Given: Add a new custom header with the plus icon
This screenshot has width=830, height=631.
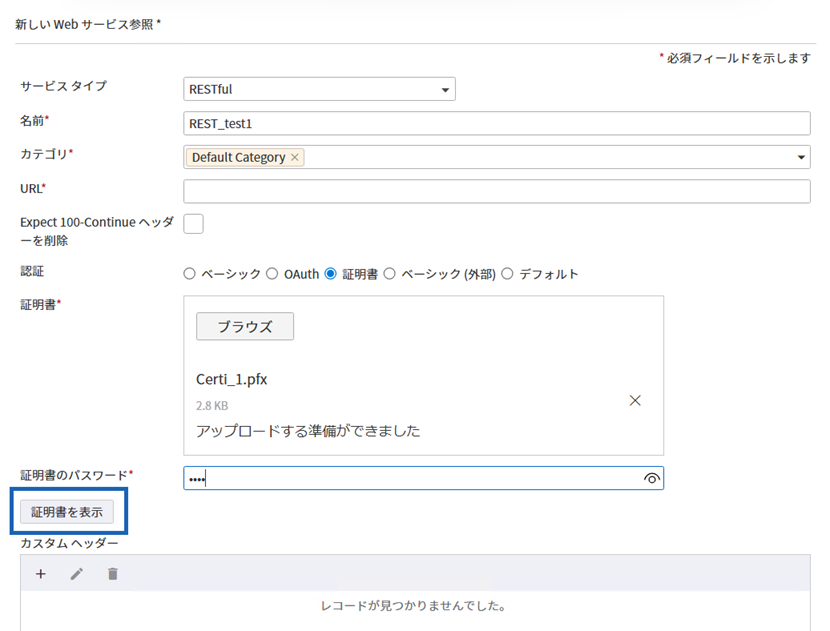Looking at the screenshot, I should pyautogui.click(x=40, y=573).
